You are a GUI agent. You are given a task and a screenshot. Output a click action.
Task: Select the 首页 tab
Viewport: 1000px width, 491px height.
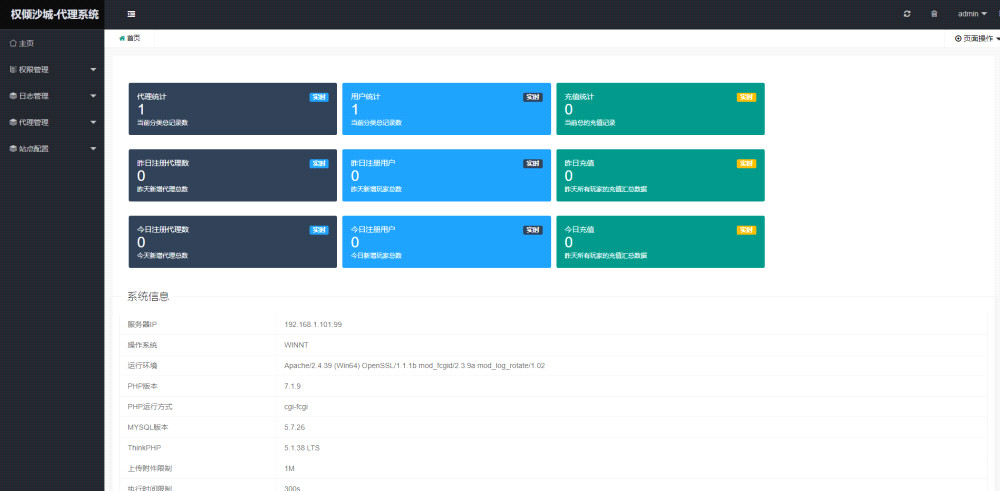(130, 38)
